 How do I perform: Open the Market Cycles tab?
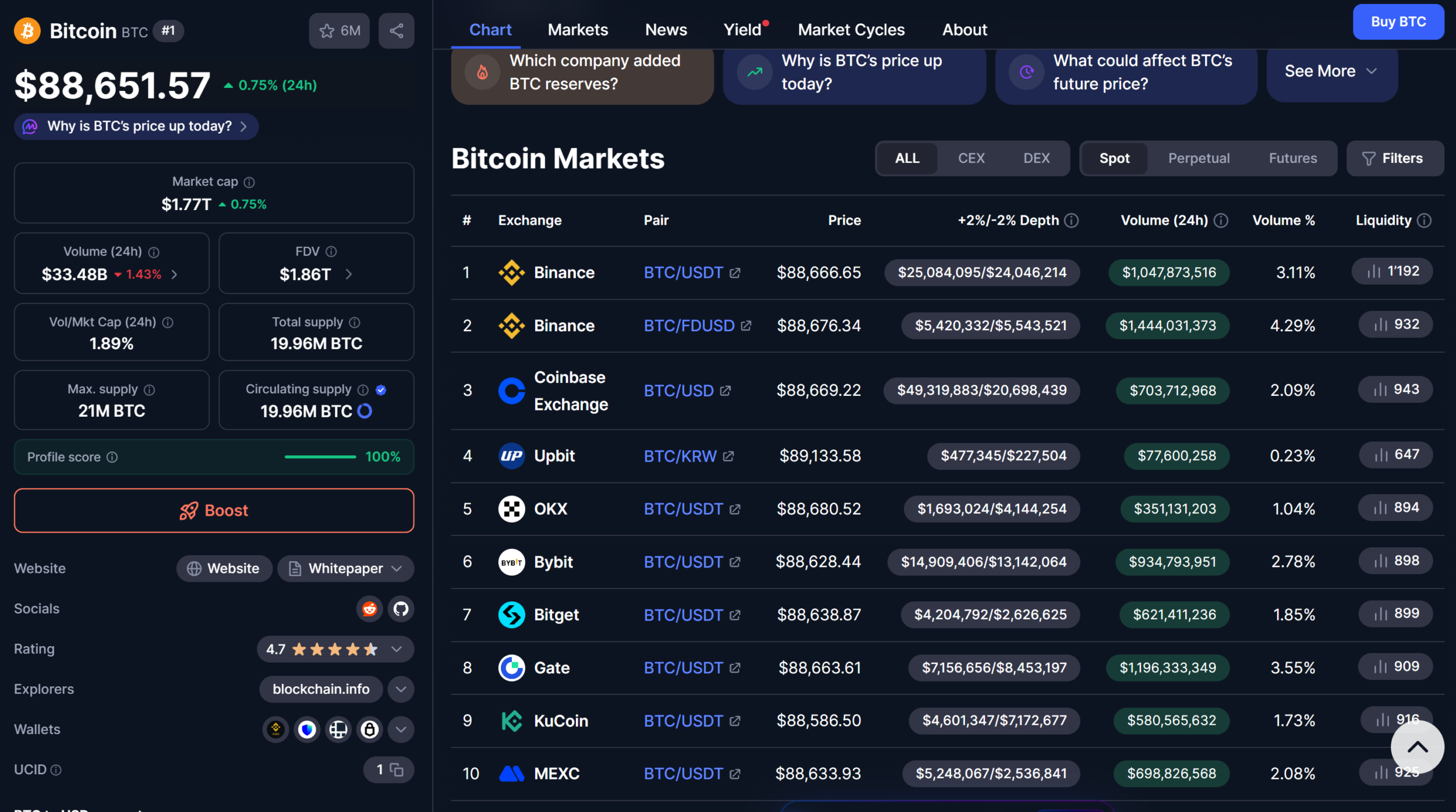851,30
